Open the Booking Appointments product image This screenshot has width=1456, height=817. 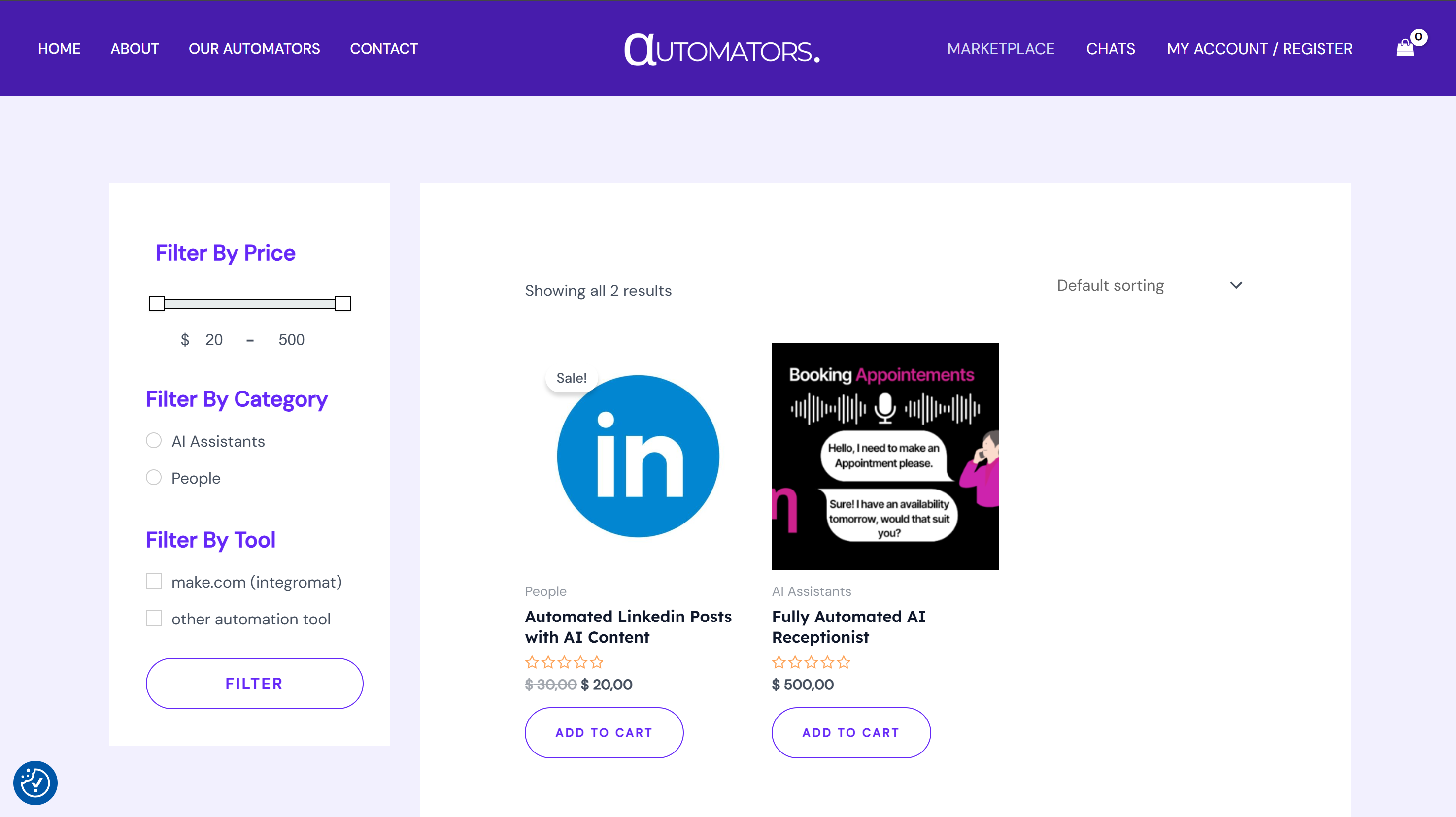(x=884, y=456)
